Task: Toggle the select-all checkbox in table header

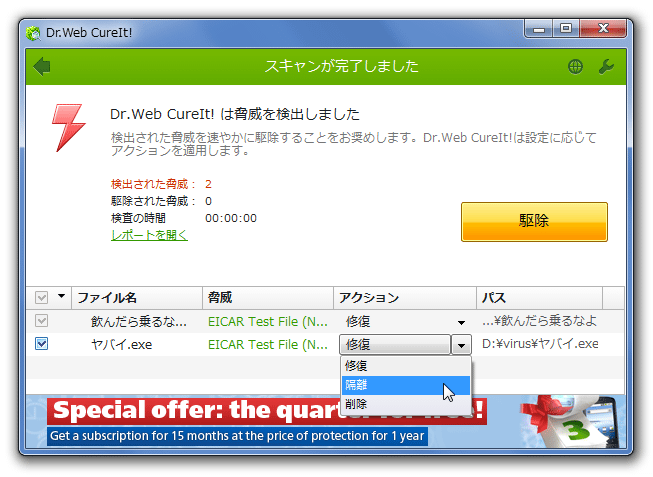Action: [x=41, y=297]
